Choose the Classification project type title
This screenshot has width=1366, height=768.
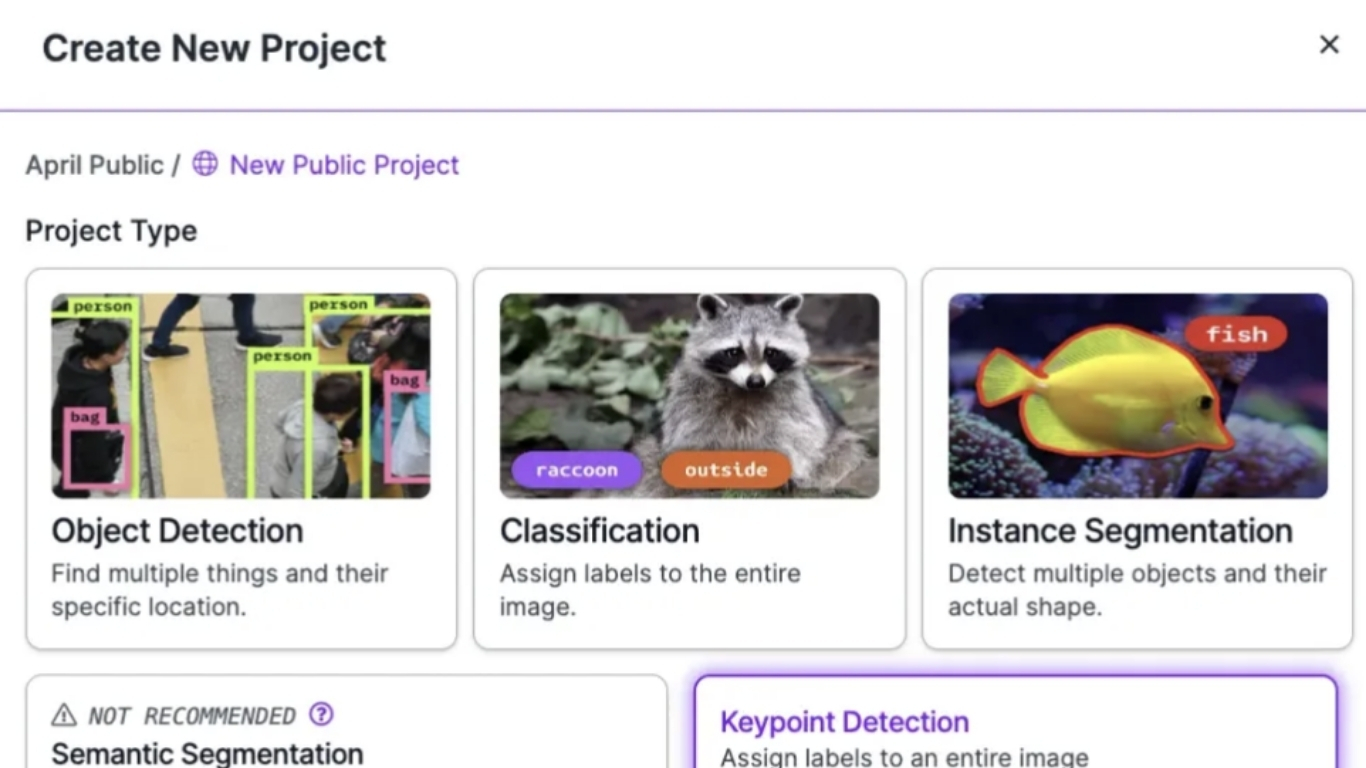pos(599,531)
